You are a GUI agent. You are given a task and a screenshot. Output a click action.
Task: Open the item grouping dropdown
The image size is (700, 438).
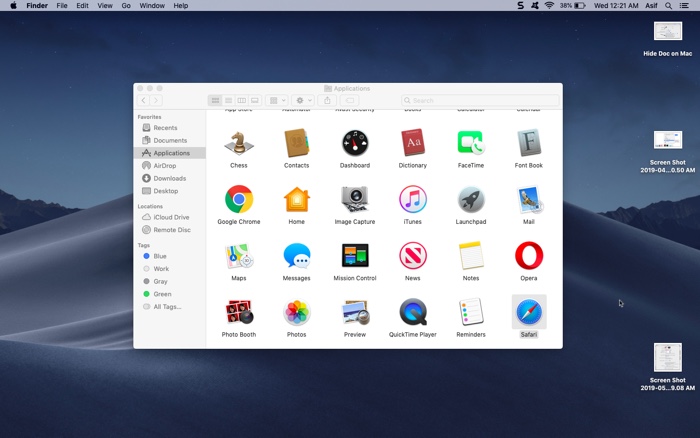pyautogui.click(x=277, y=100)
